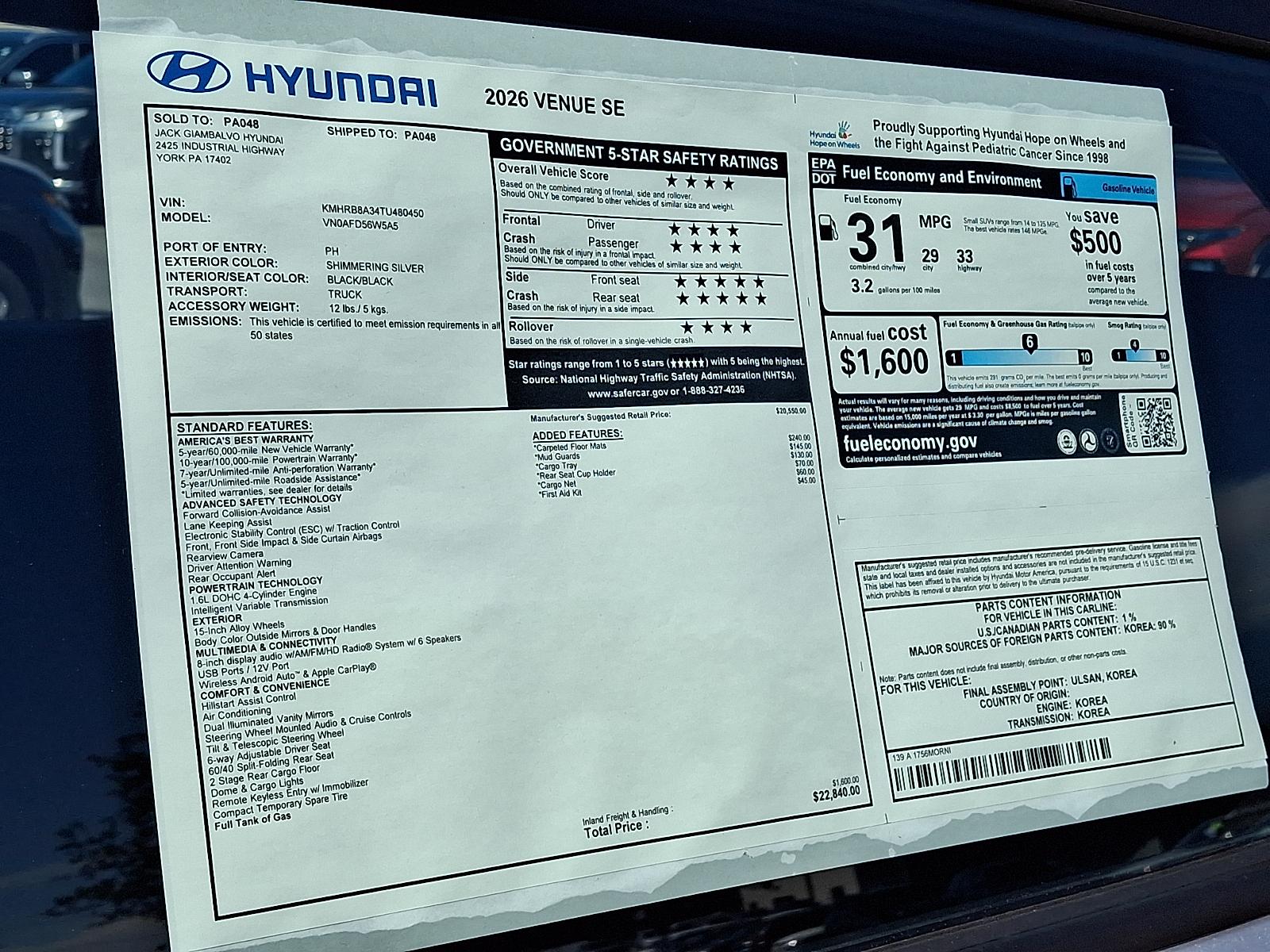Click the Parts Content Information heading
The height and width of the screenshot is (952, 1270).
tap(1048, 601)
